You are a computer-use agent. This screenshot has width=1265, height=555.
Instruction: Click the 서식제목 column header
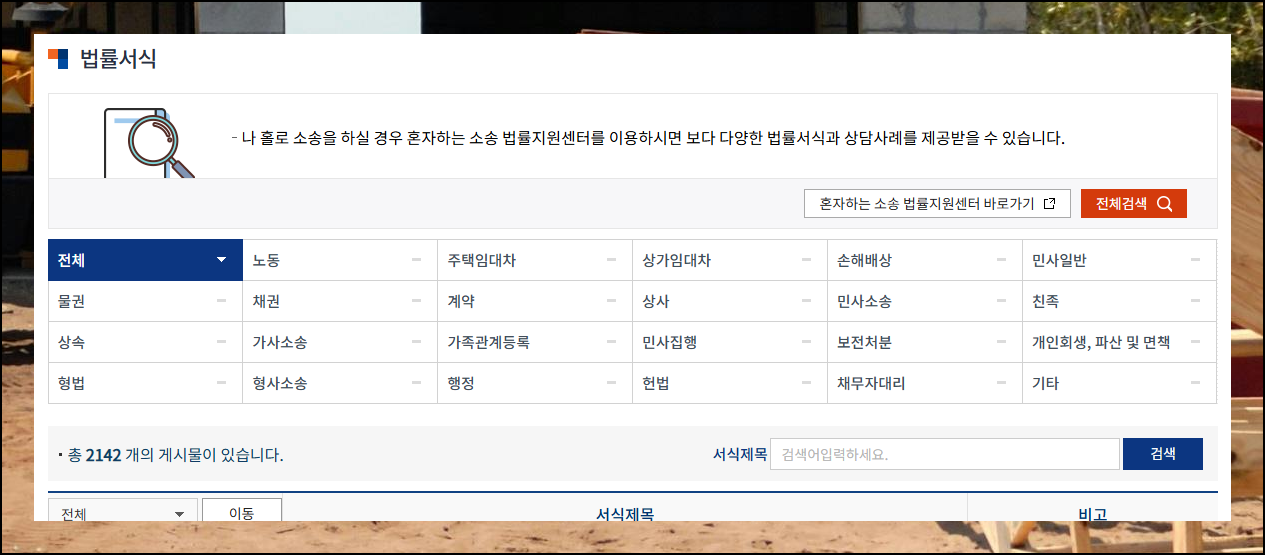coord(625,514)
